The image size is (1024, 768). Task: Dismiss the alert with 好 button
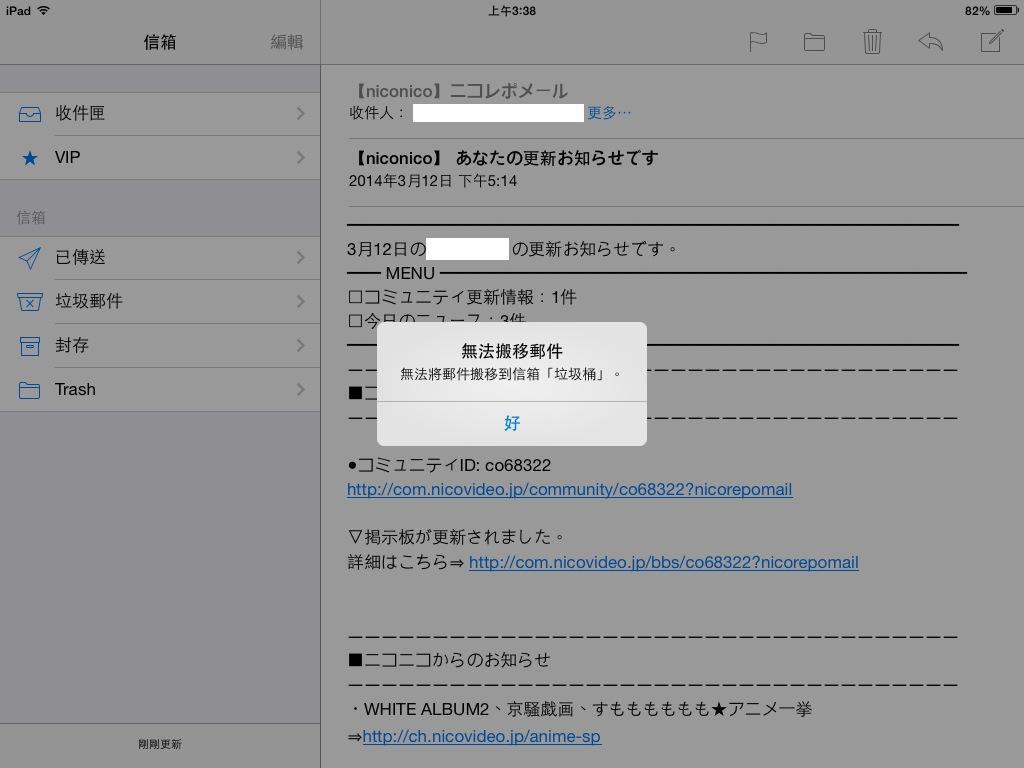[x=512, y=423]
